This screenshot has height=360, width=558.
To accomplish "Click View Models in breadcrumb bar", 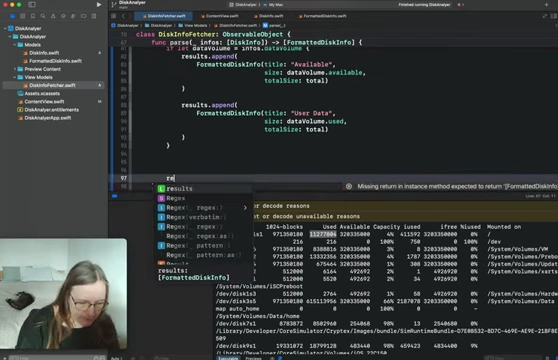I will [193, 26].
